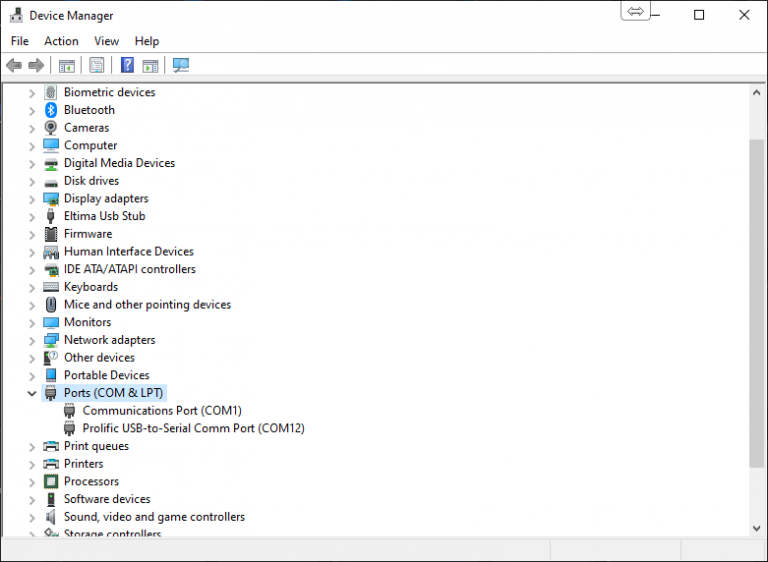Select the Monitors category icon
Screen dimensions: 768x562
click(x=51, y=322)
